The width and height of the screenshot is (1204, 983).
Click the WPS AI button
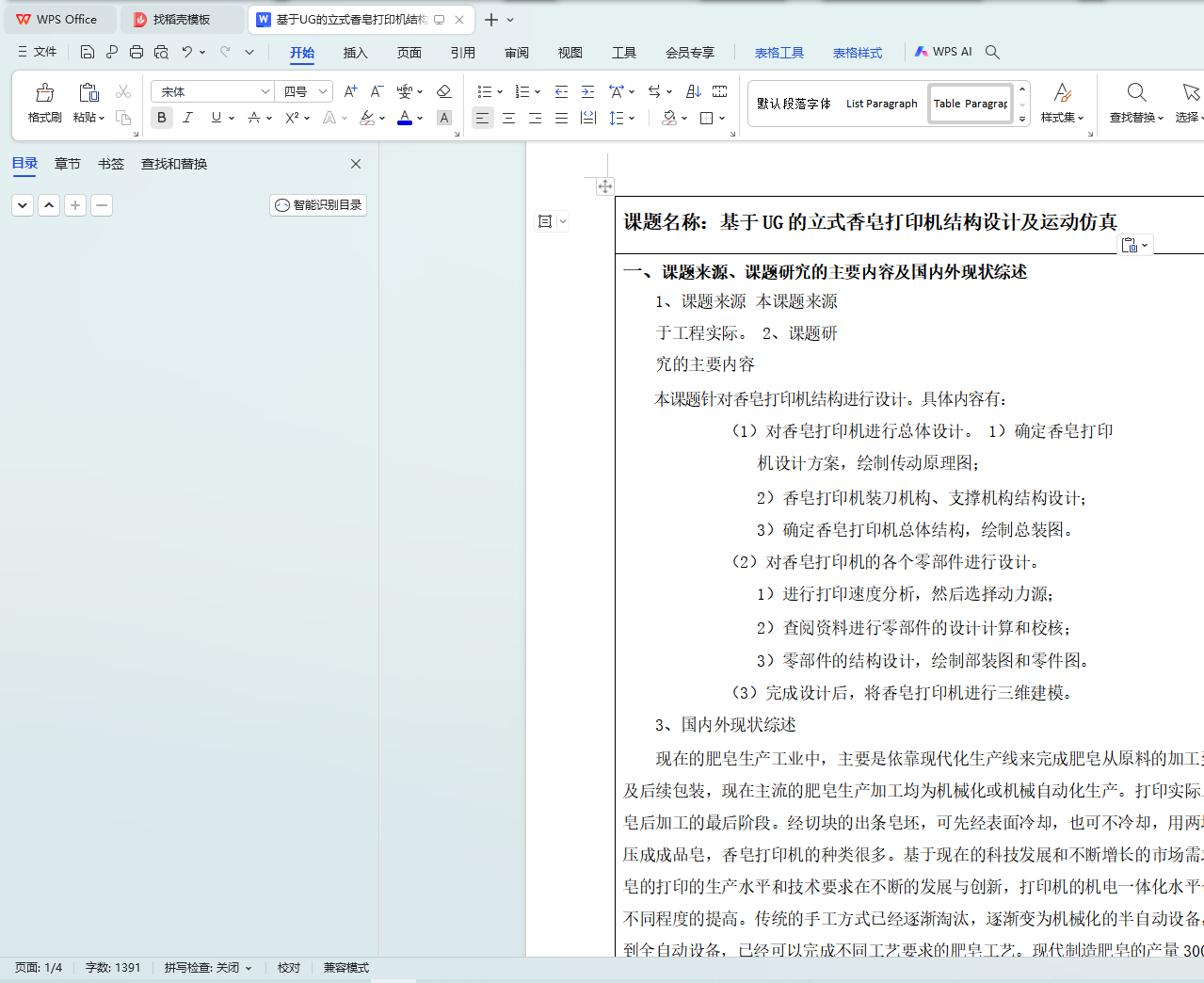click(943, 52)
